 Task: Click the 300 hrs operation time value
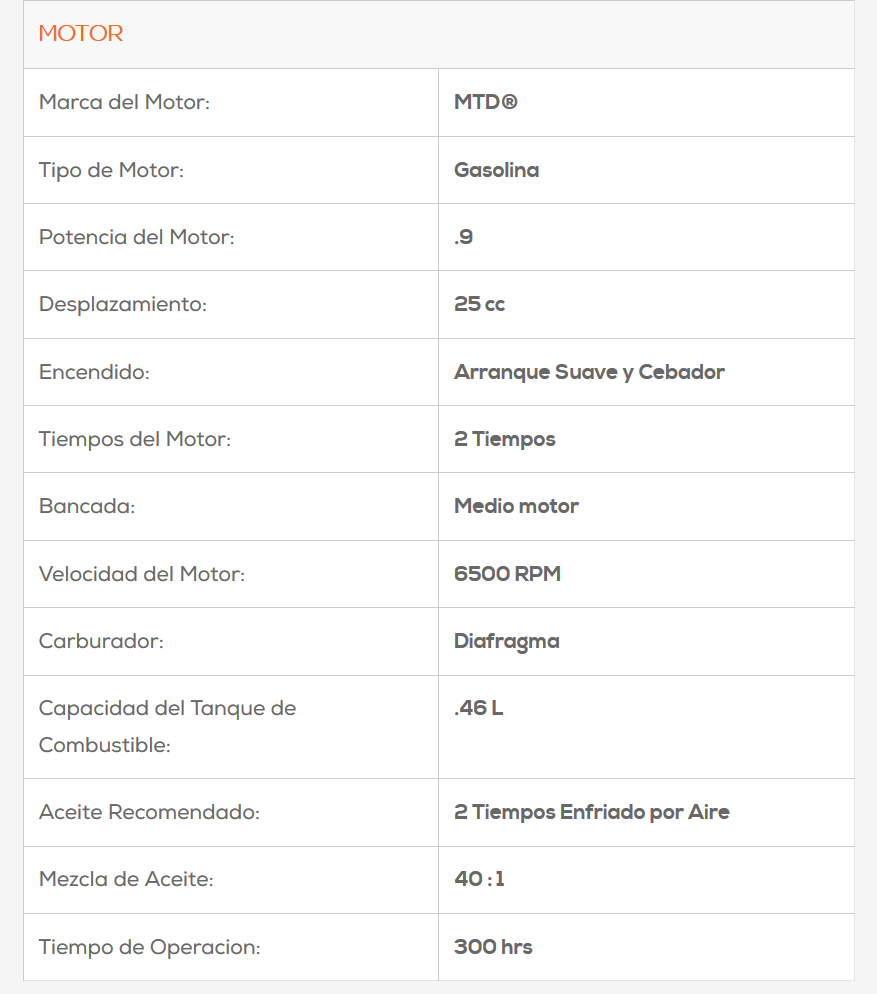(x=493, y=947)
